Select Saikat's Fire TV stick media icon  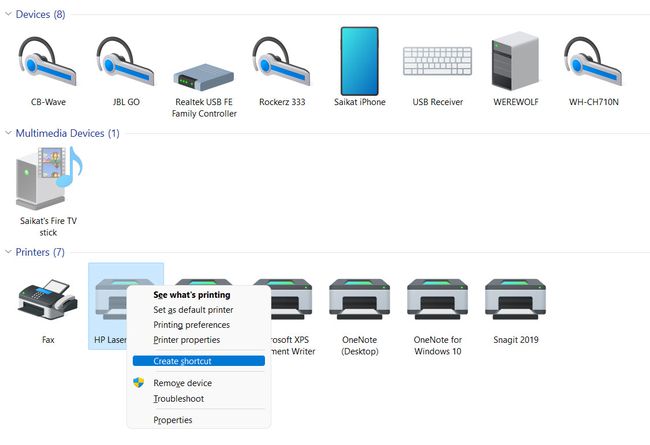click(x=49, y=178)
